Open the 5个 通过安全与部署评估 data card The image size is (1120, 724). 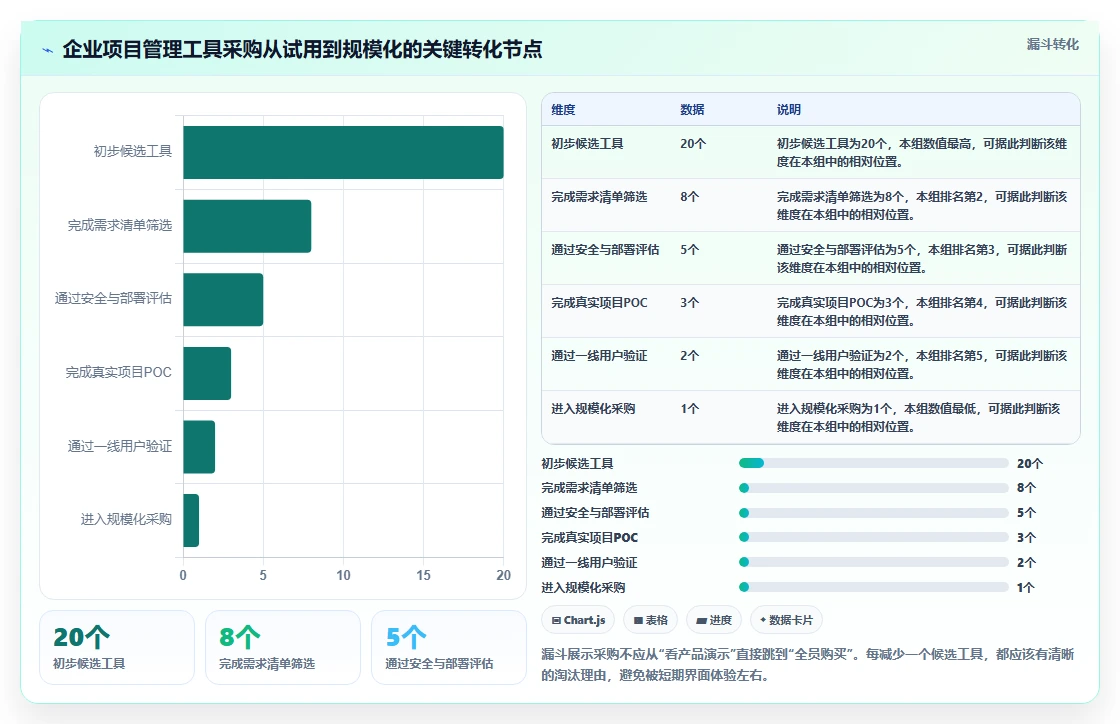coord(449,648)
